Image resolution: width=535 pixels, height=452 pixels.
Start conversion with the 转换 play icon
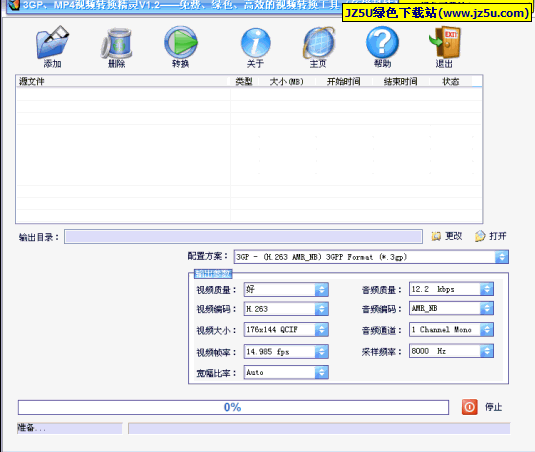click(181, 43)
